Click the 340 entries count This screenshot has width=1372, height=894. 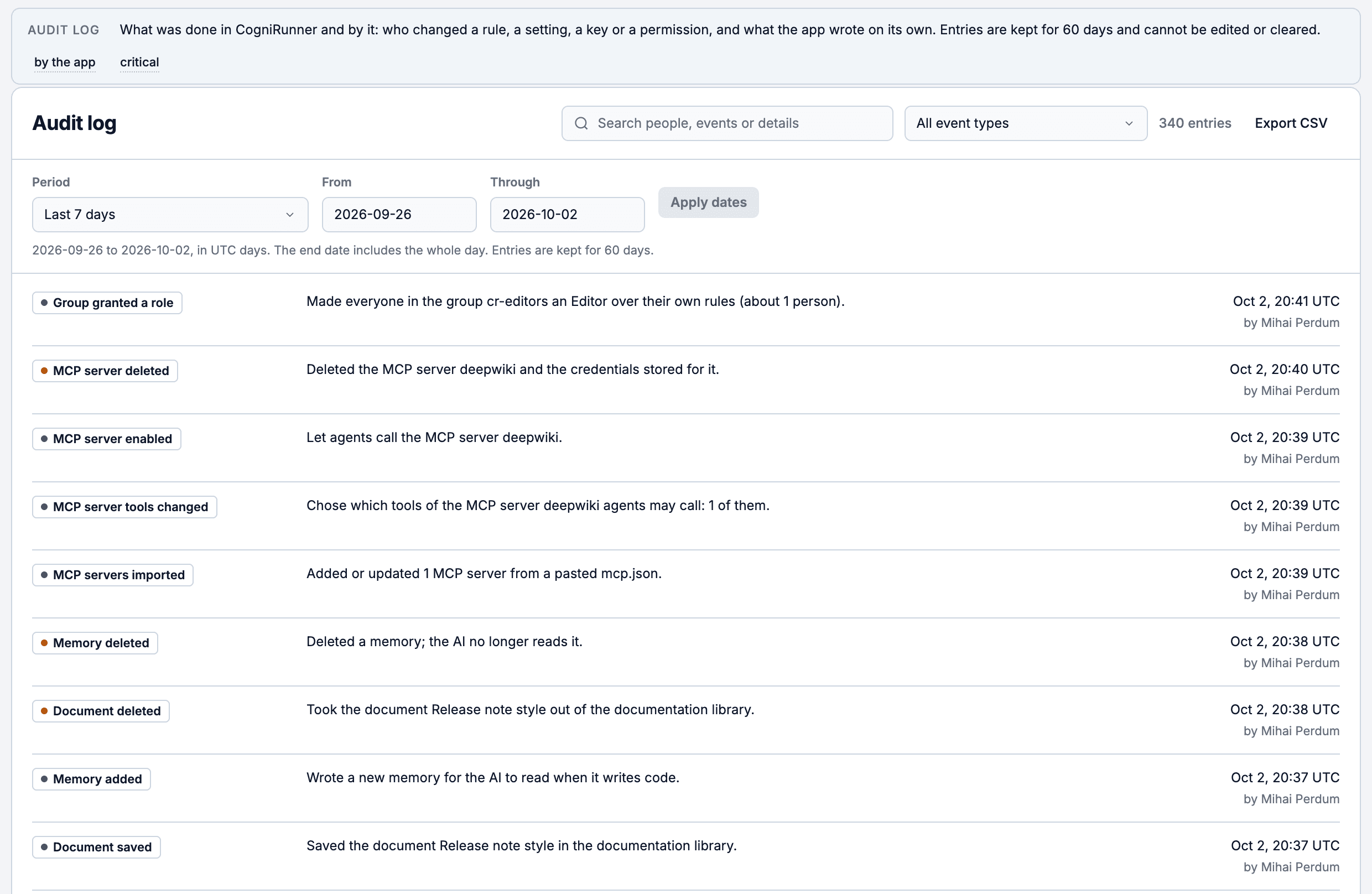click(x=1194, y=123)
